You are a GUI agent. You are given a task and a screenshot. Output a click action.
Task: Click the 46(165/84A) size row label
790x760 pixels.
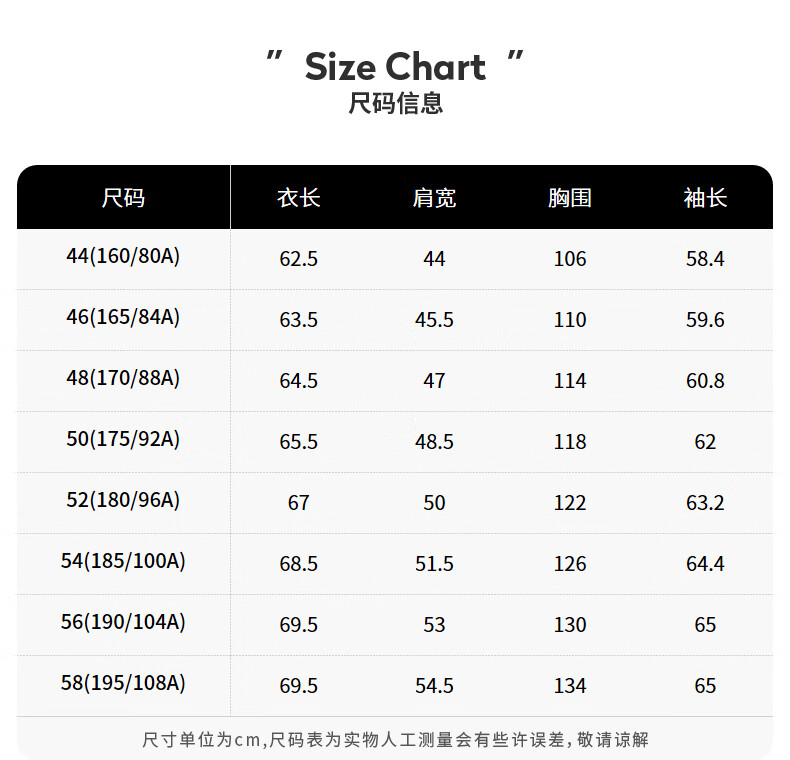(123, 317)
